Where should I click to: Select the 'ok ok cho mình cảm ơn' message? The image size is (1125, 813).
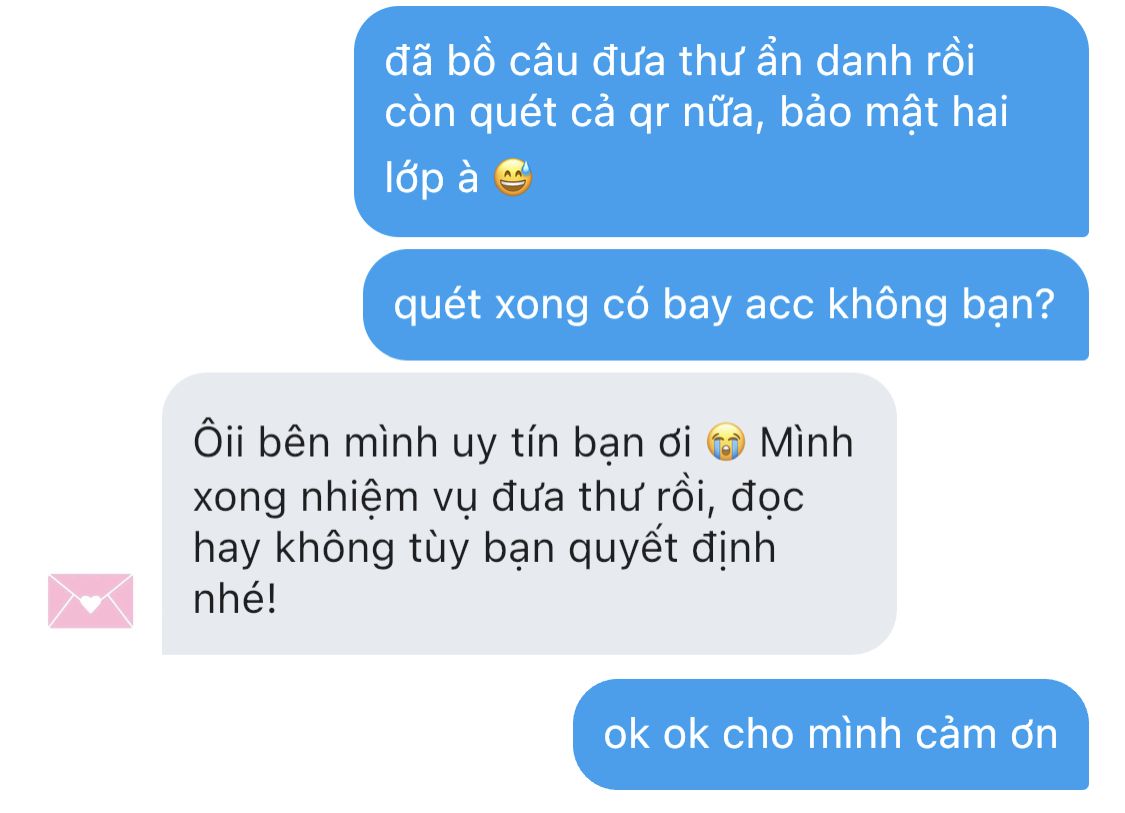pyautogui.click(x=831, y=734)
